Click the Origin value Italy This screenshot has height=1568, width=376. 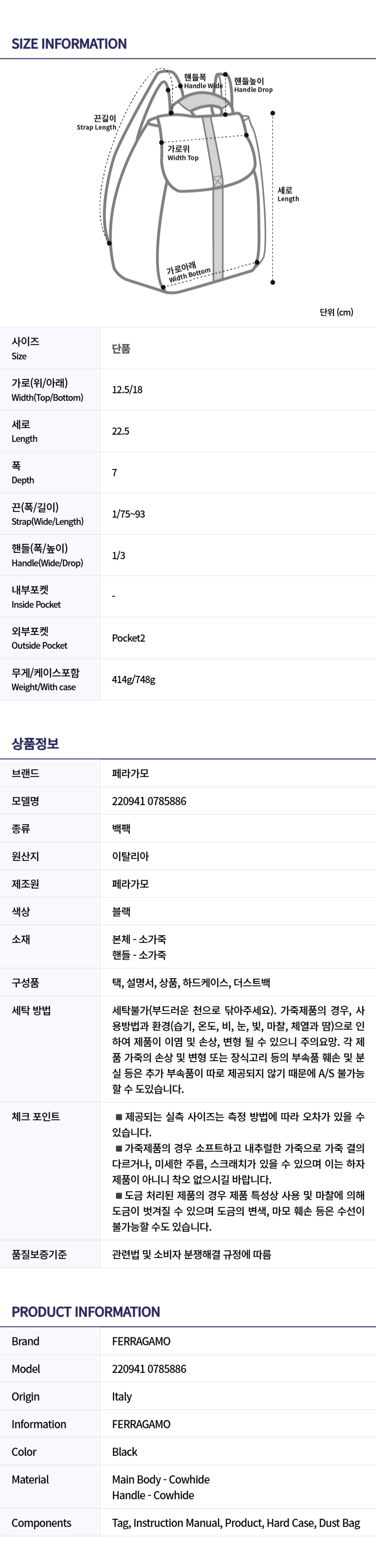[x=121, y=1396]
